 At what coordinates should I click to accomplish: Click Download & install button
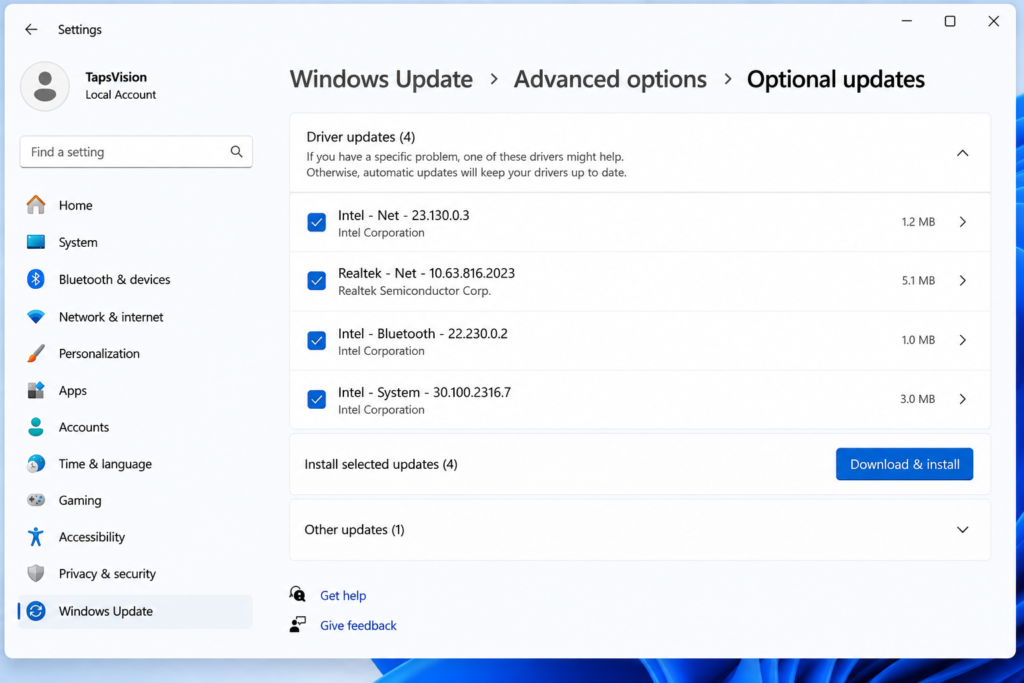[x=904, y=464]
